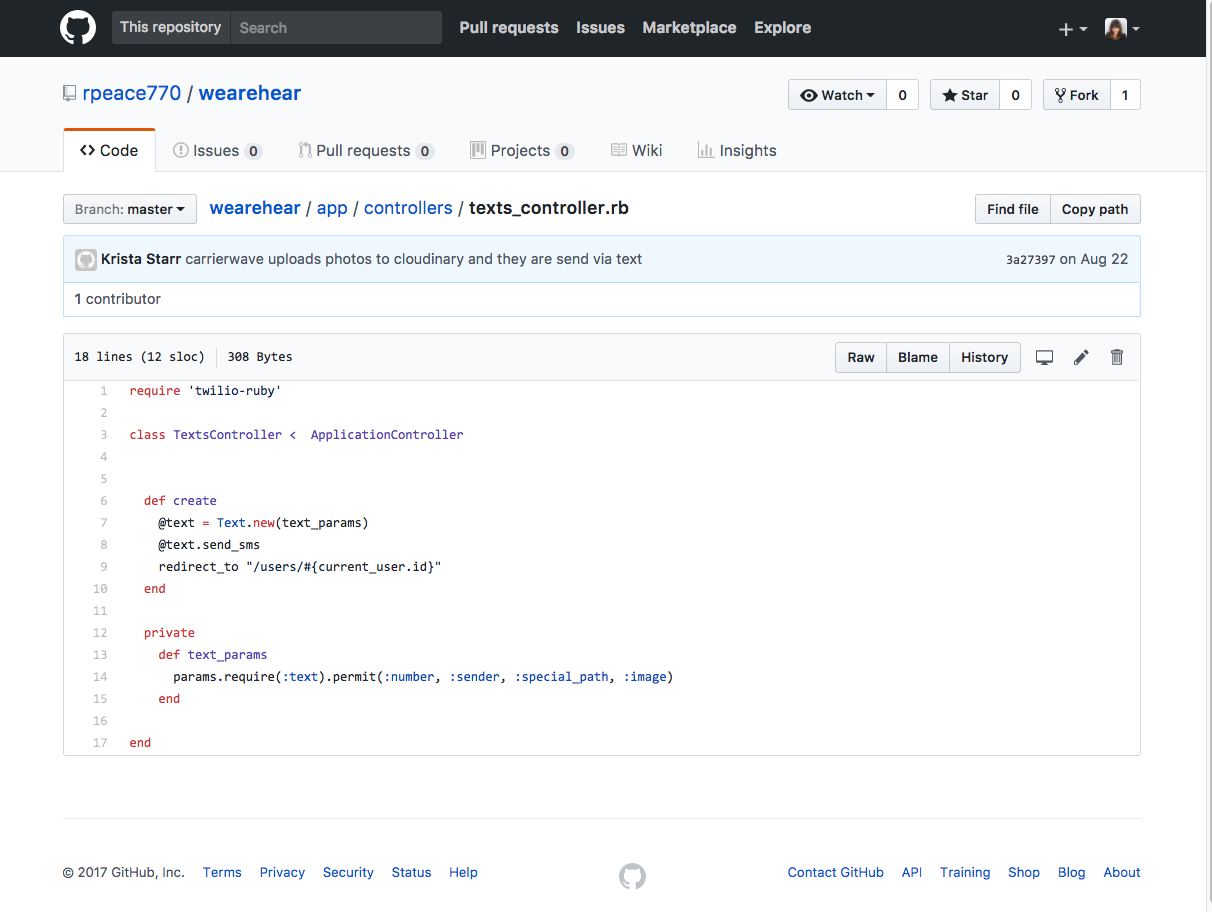Click the GitHub Octocat logo in header
1212x912 pixels.
pyautogui.click(x=78, y=28)
